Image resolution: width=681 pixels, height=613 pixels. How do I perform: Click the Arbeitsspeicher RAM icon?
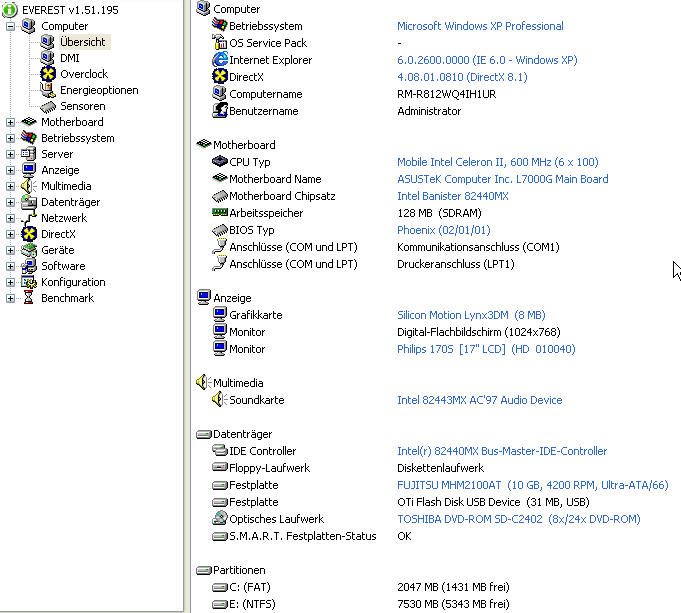(220, 212)
